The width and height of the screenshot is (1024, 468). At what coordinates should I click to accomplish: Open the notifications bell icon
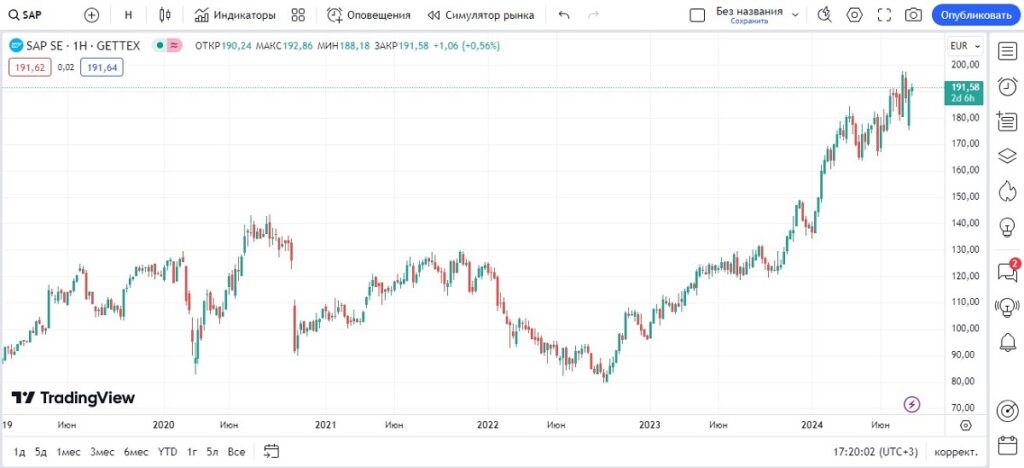coord(1007,341)
